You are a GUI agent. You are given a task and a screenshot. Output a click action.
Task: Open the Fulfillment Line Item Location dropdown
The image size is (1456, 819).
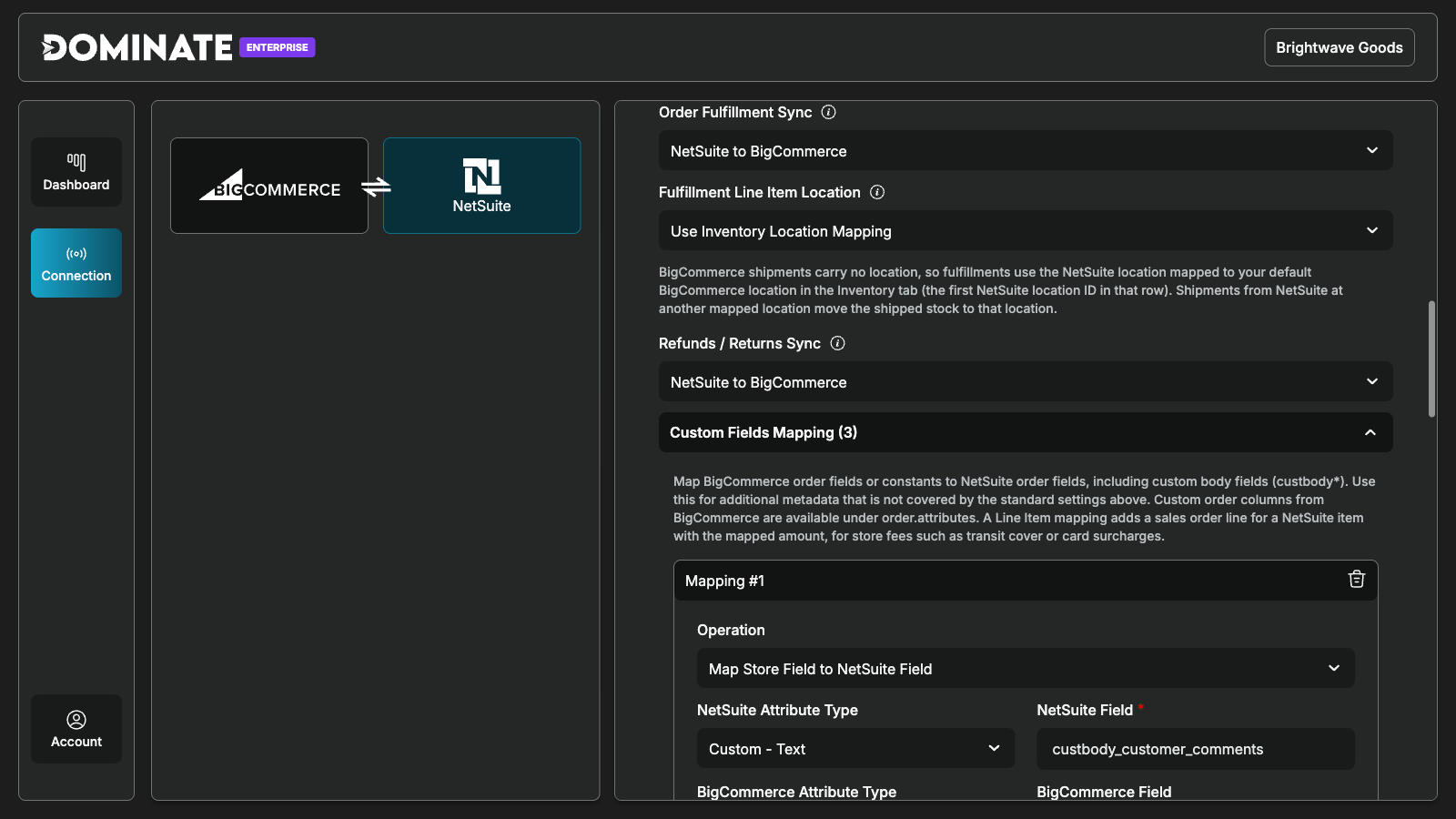[x=1026, y=230]
